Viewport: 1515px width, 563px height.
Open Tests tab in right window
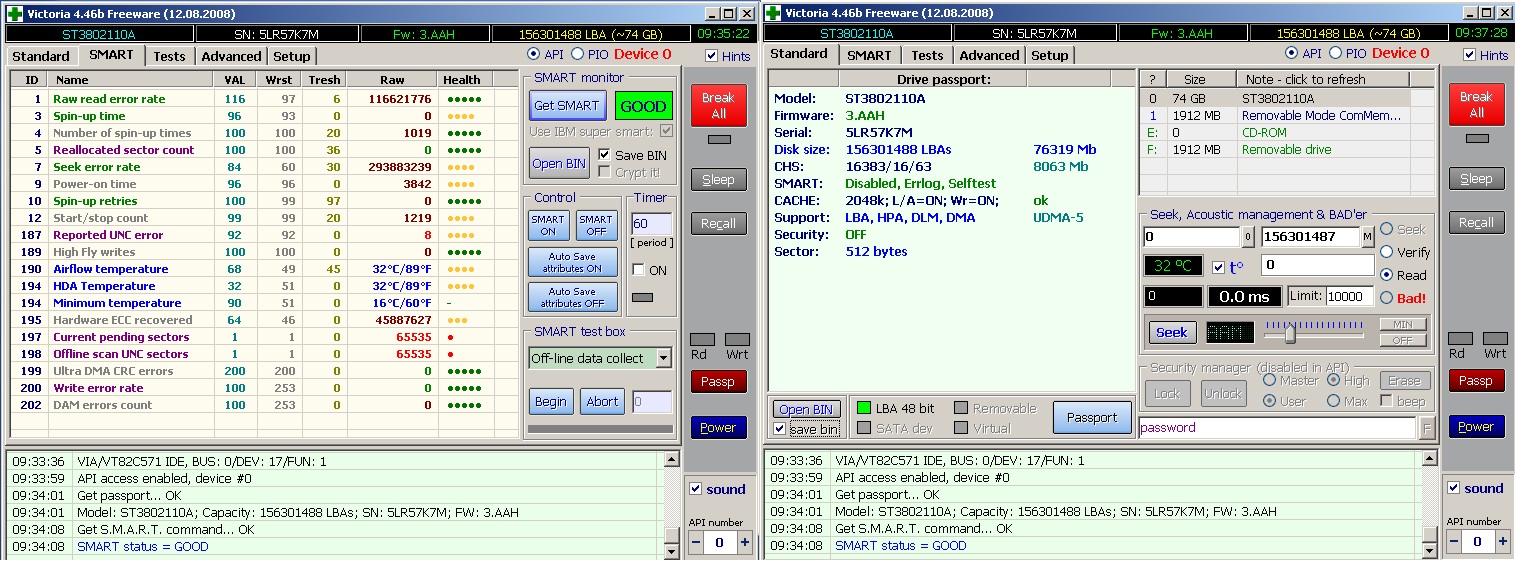tap(927, 55)
